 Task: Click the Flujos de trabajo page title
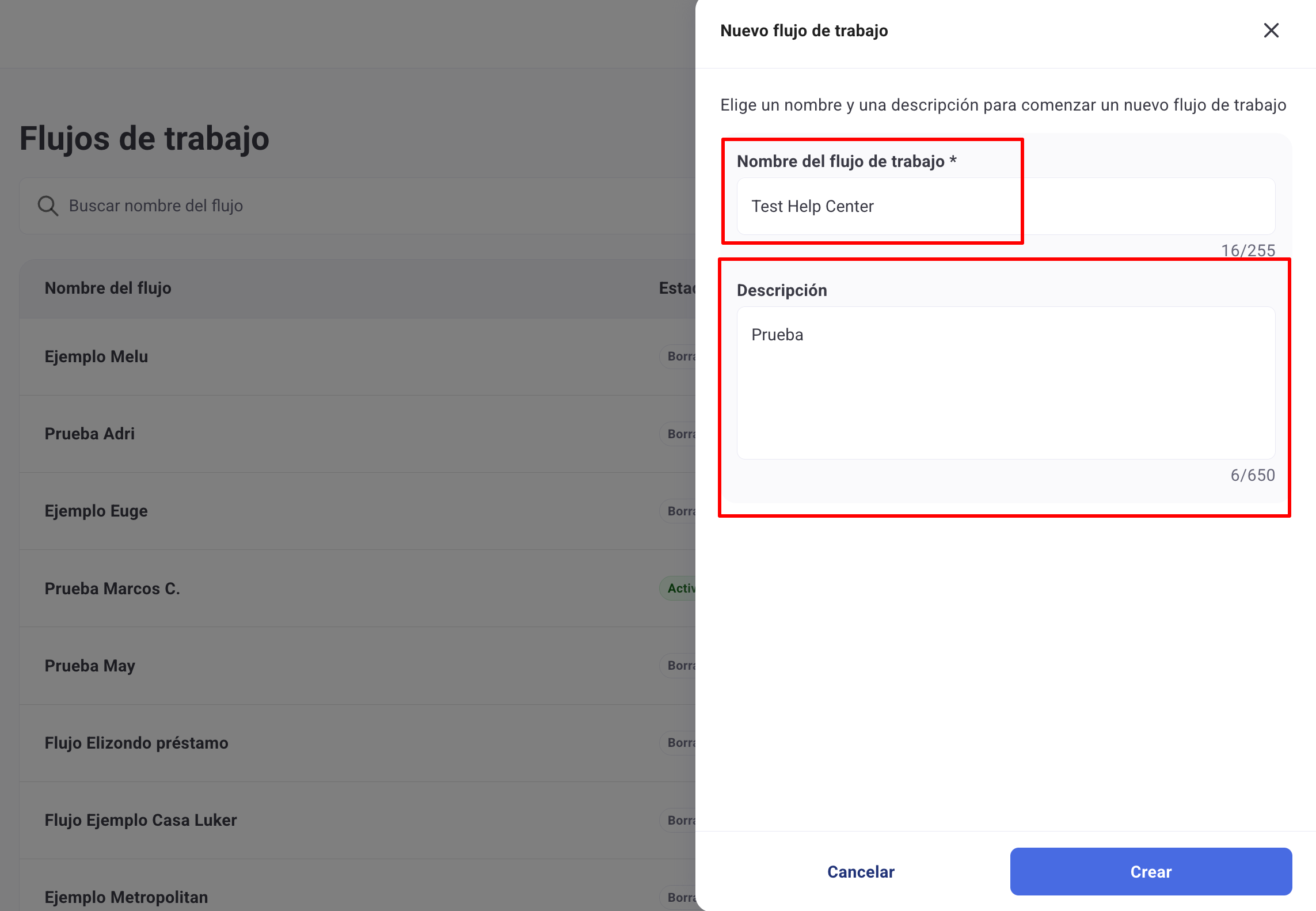coord(143,138)
